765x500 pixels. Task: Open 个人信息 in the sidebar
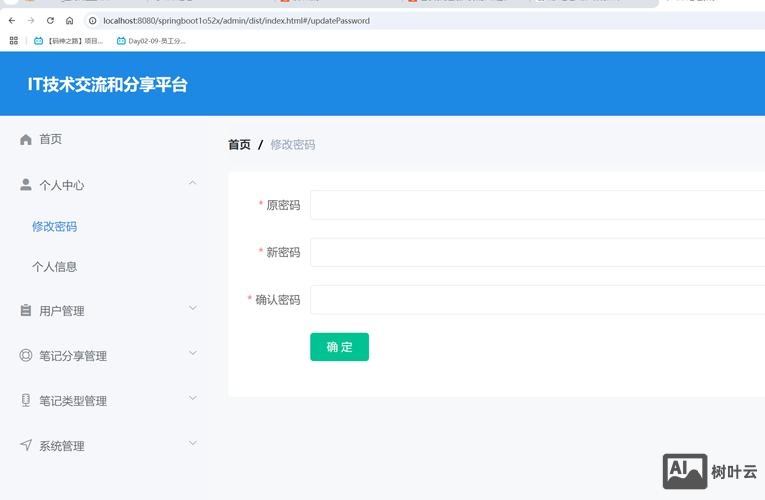pyautogui.click(x=54, y=266)
